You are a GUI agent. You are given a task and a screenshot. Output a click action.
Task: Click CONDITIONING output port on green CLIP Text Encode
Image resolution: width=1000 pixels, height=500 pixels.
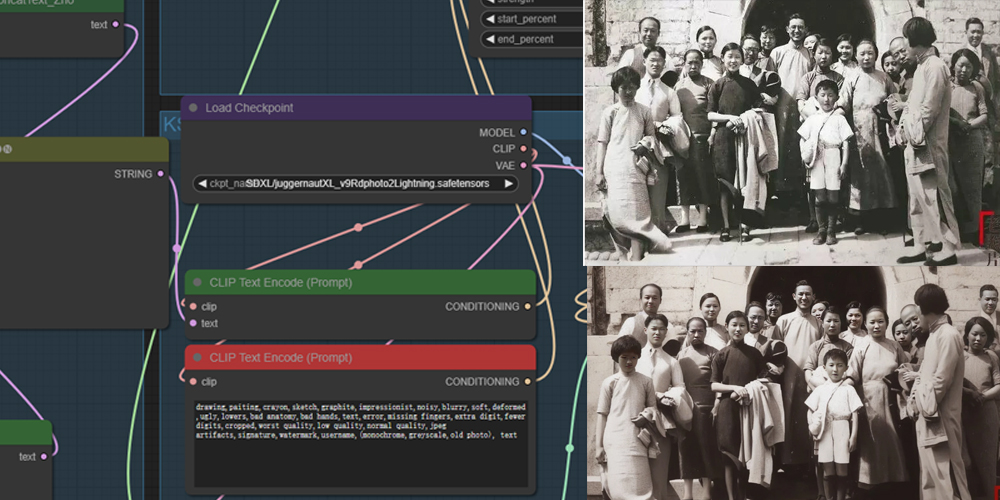click(527, 307)
